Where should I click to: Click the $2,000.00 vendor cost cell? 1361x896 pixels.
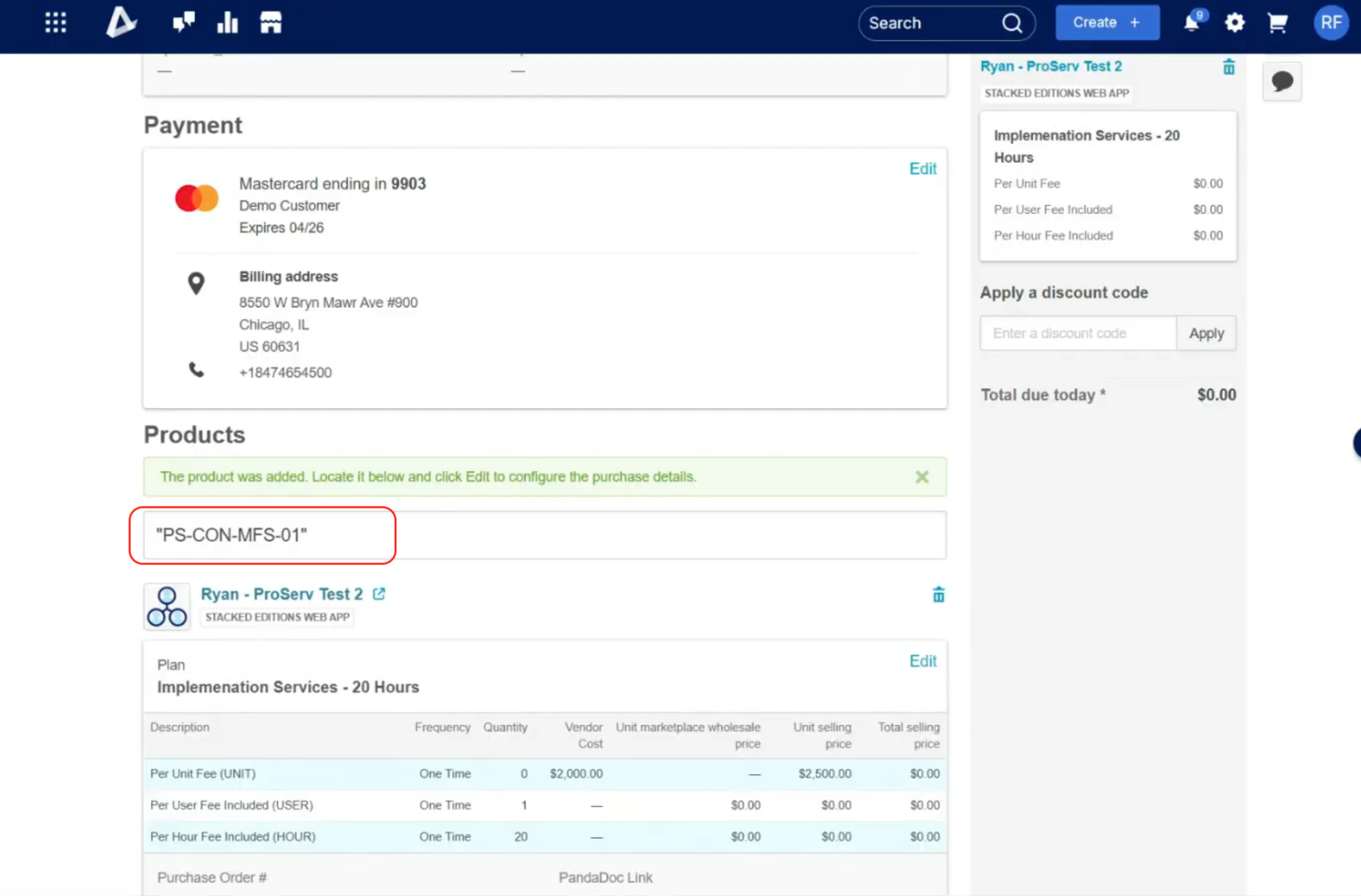click(577, 774)
